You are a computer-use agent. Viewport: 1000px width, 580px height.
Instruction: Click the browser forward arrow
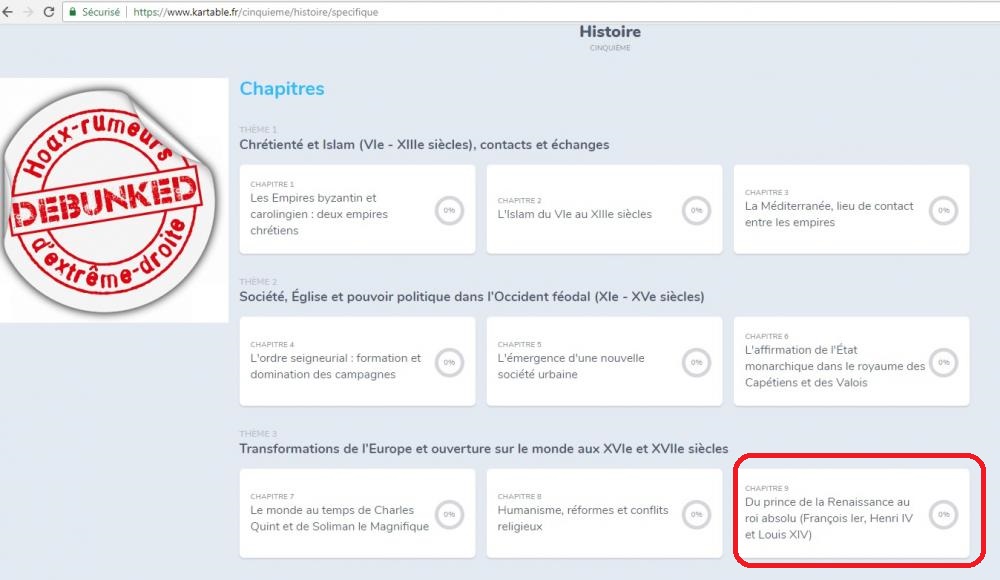pos(27,12)
